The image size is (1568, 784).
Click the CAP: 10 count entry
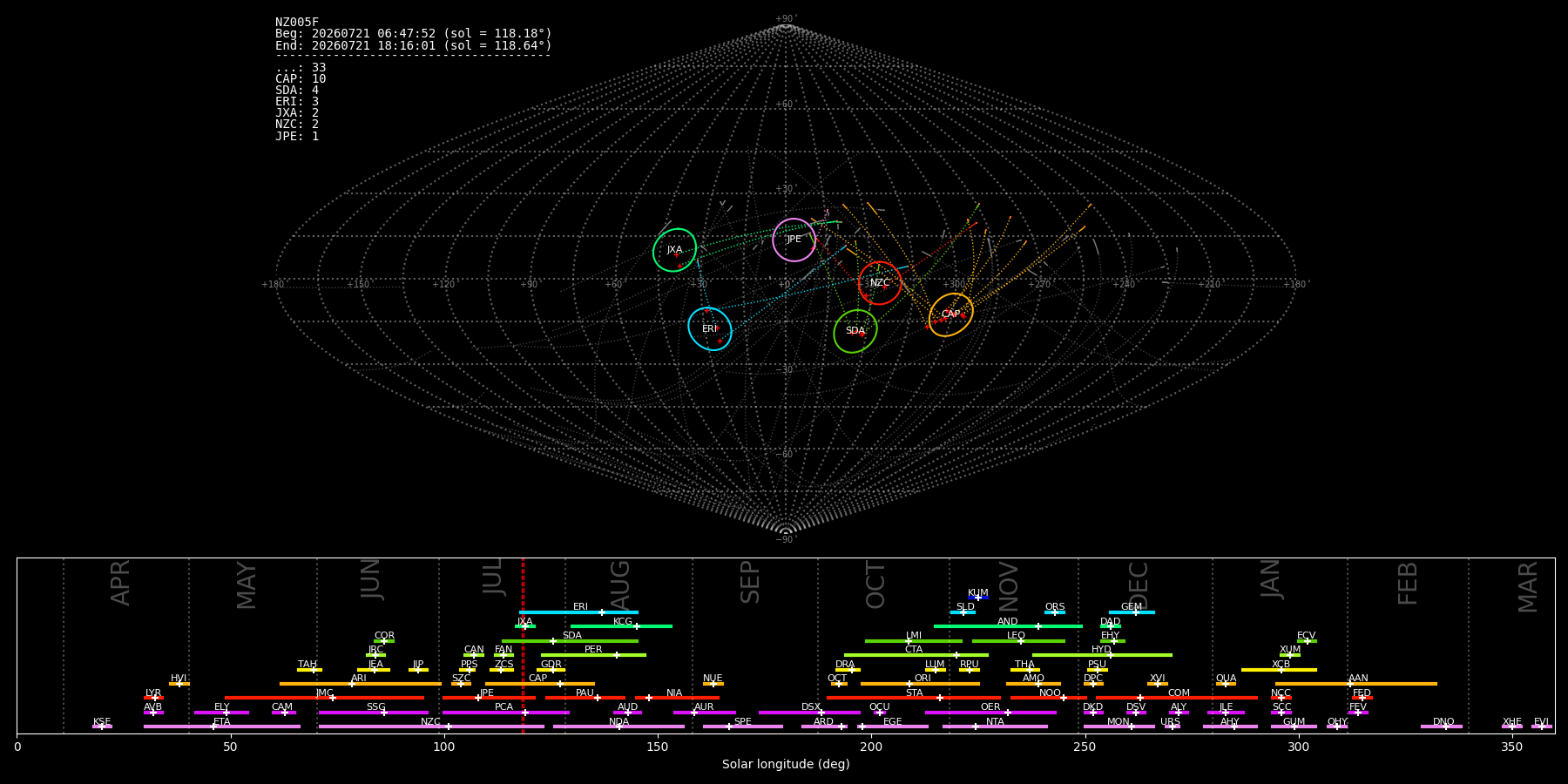coord(301,79)
